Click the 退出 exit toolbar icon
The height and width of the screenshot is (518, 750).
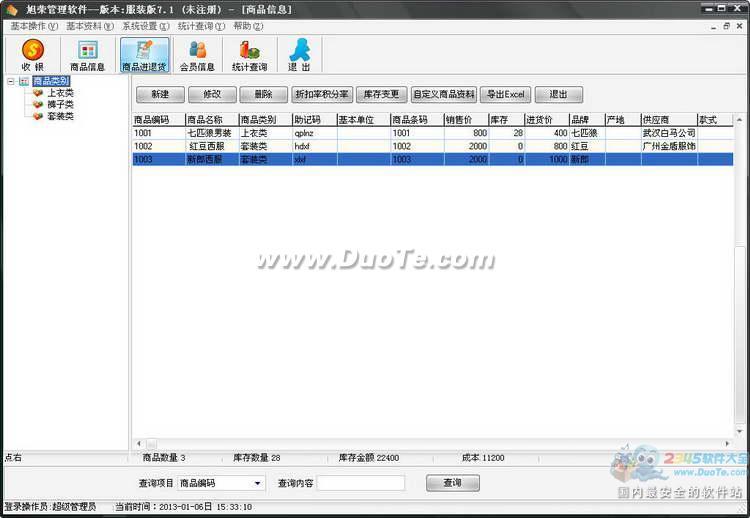coord(299,55)
